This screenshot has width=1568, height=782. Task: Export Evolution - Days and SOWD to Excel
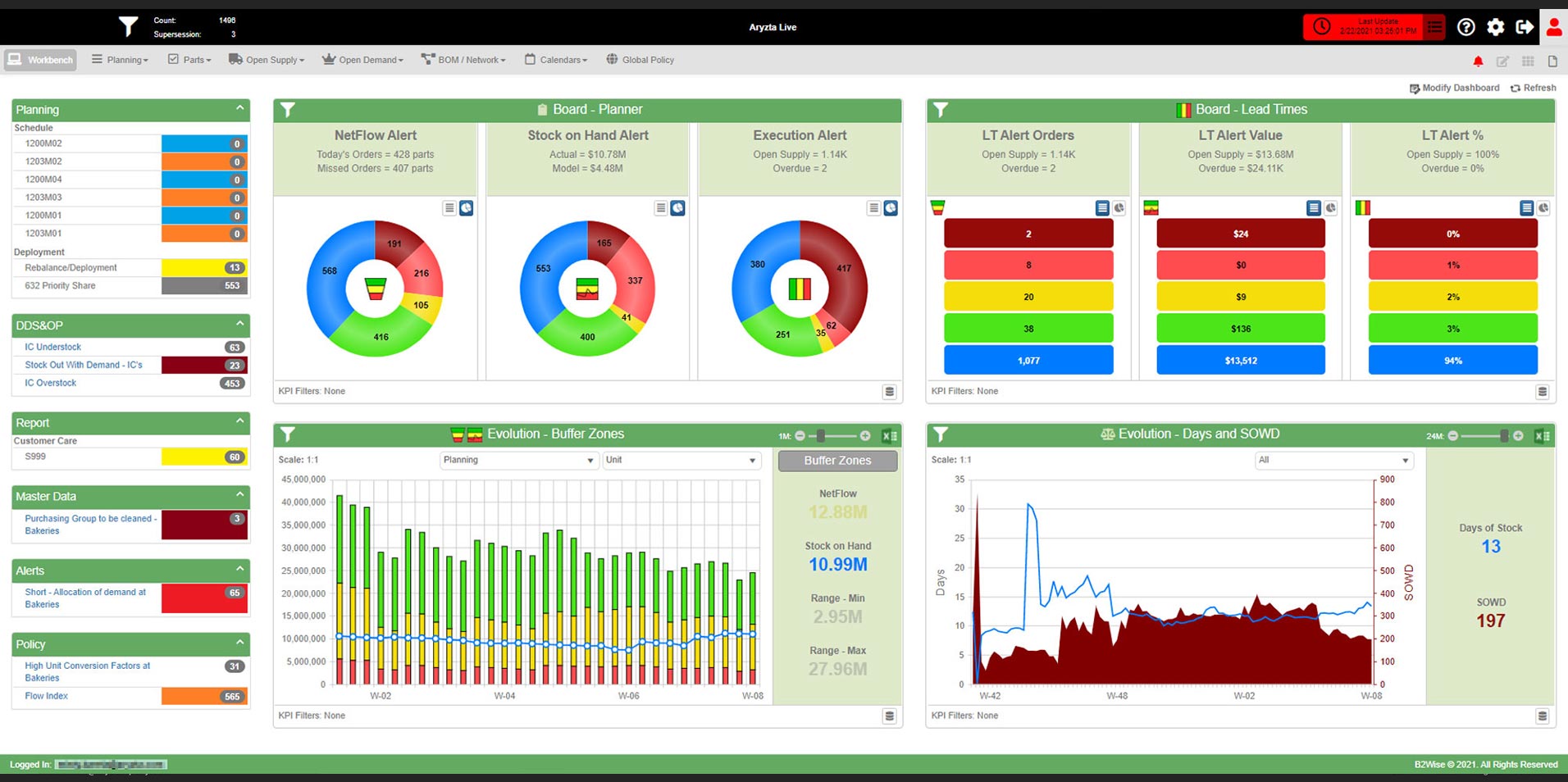1542,436
